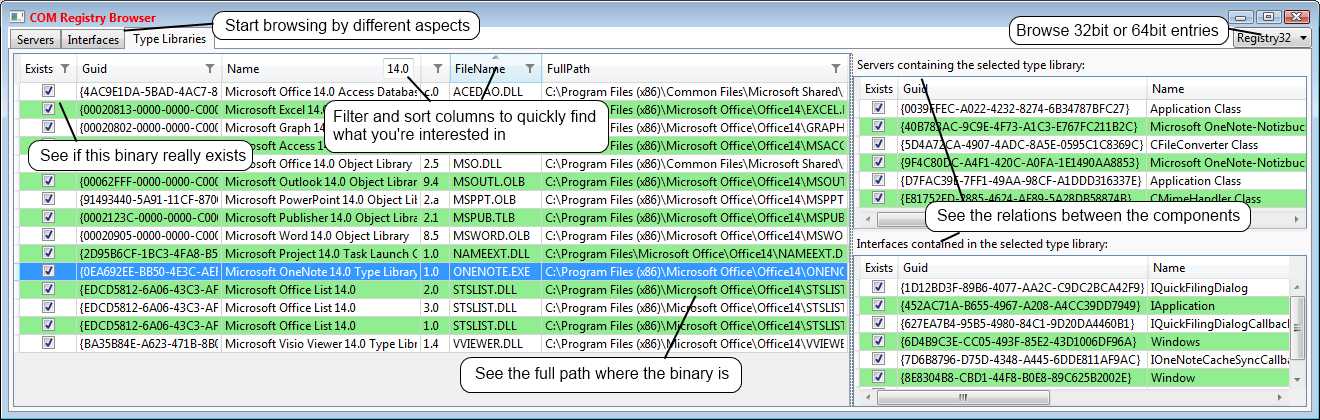Toggle the Exists checkbox for MSPPT.OLB row
1320x420 pixels.
coord(48,199)
